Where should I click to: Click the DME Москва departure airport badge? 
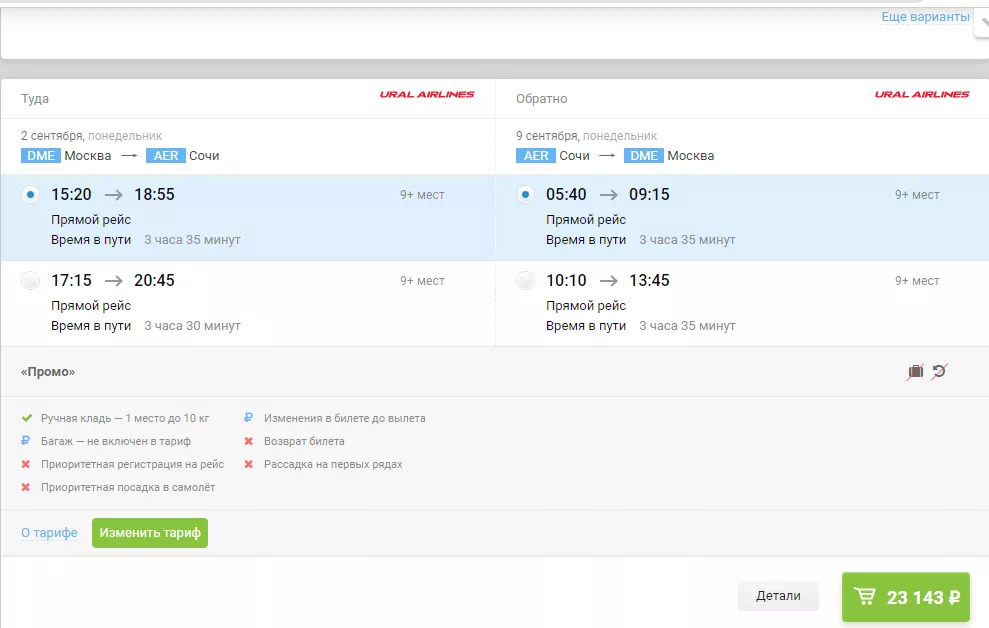coord(41,156)
